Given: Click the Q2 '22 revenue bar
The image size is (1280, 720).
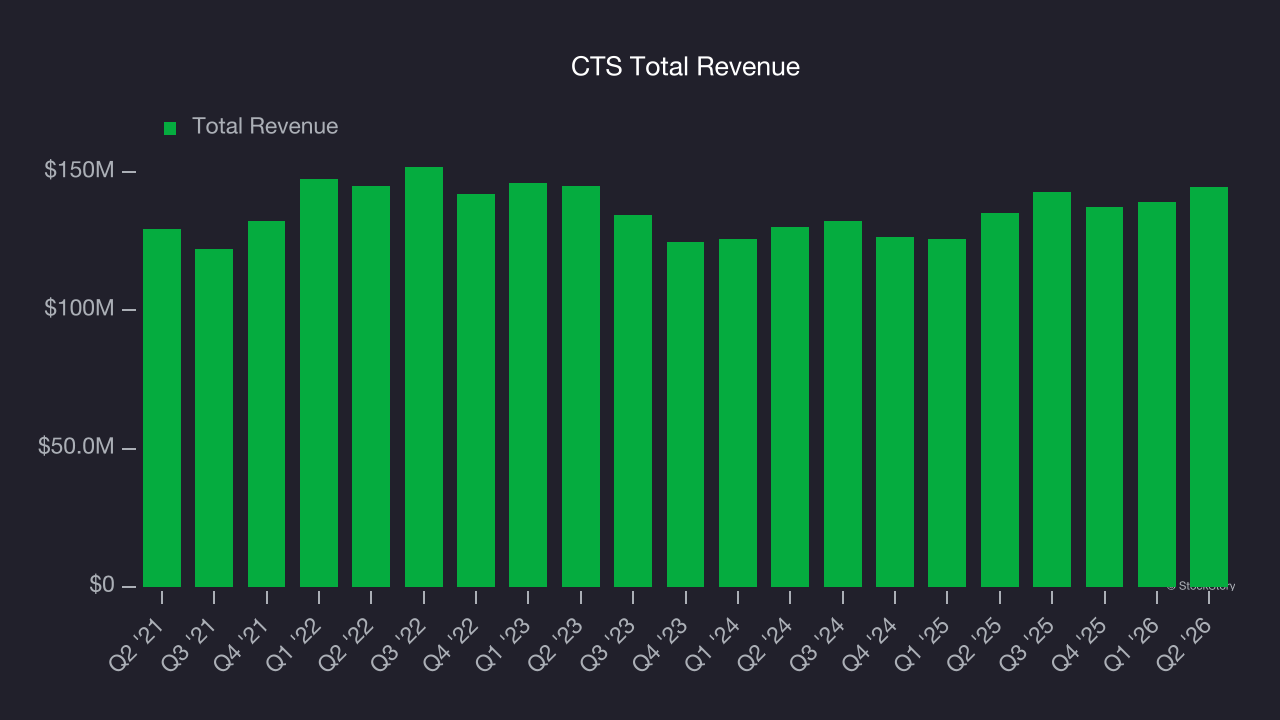Looking at the screenshot, I should (371, 386).
